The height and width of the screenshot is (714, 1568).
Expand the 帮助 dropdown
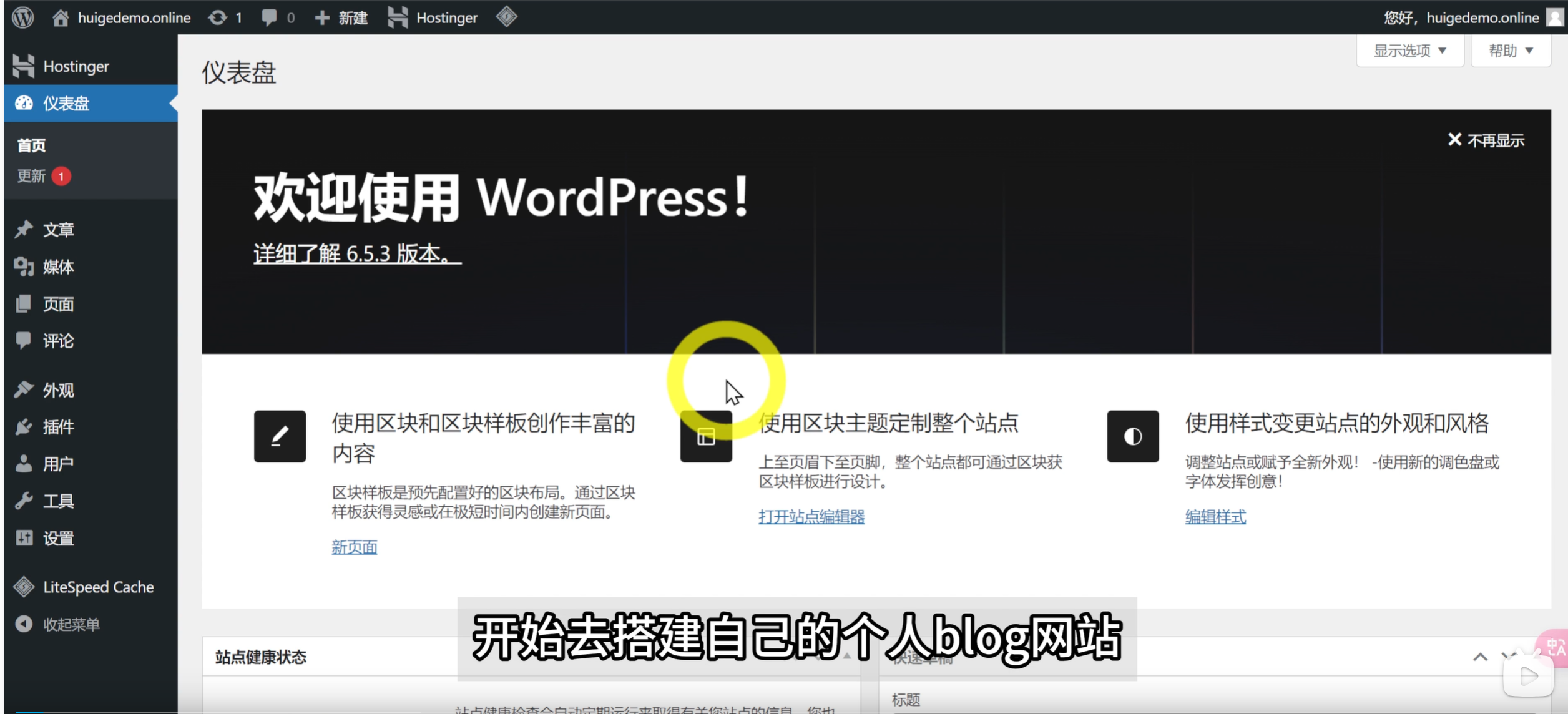coord(1511,51)
